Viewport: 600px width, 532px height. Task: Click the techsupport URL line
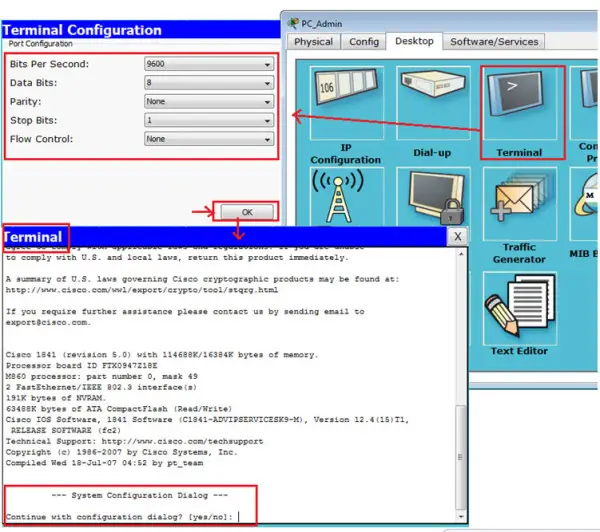[x=135, y=441]
